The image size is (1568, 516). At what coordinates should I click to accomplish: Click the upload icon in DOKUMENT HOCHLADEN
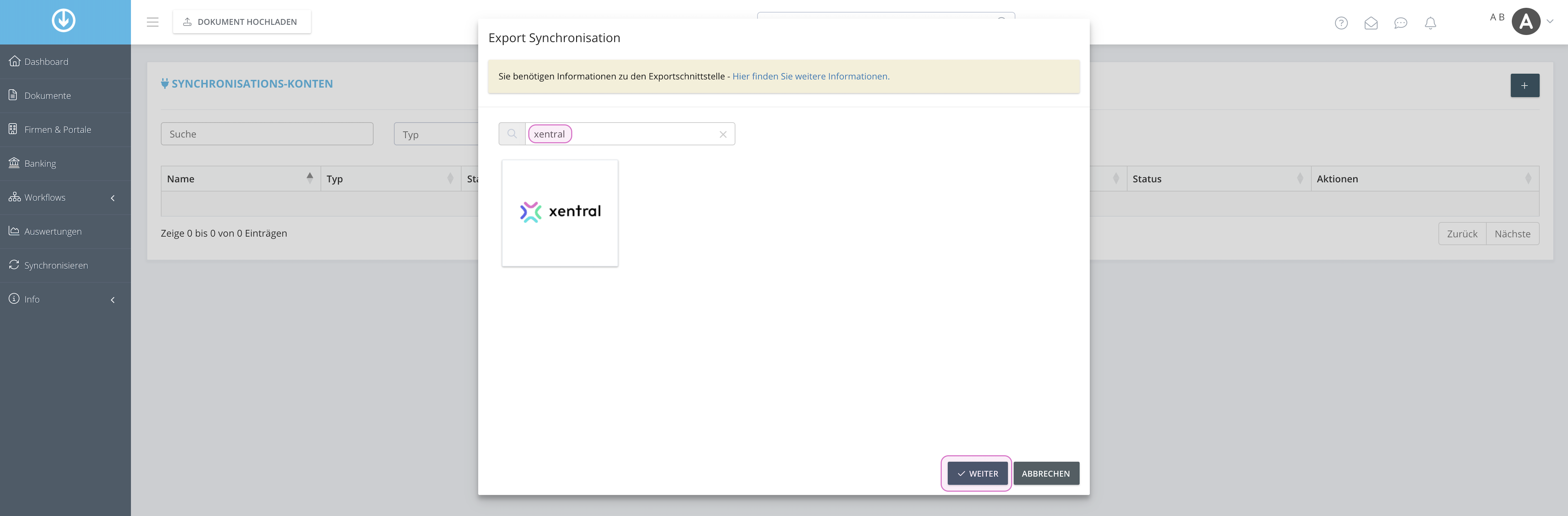187,22
